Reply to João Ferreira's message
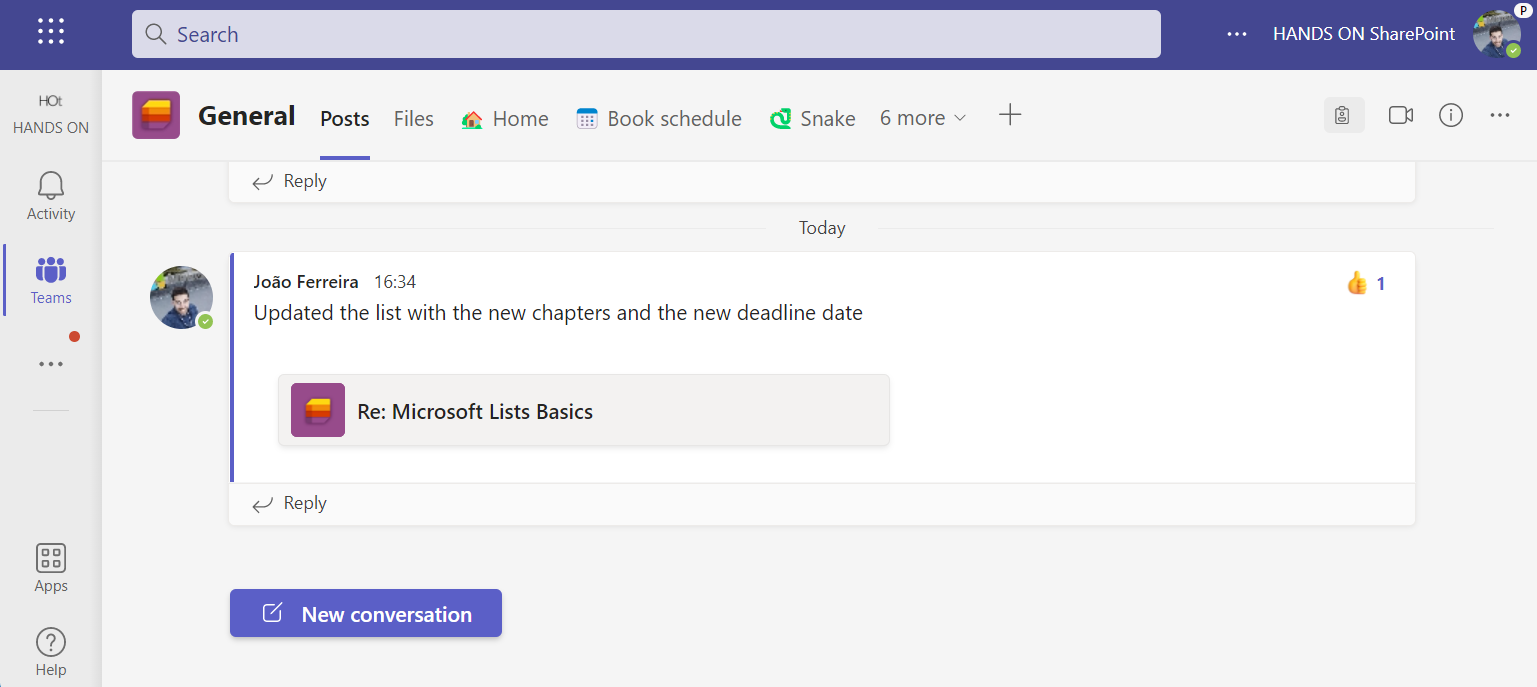The height and width of the screenshot is (687, 1537). (x=290, y=504)
